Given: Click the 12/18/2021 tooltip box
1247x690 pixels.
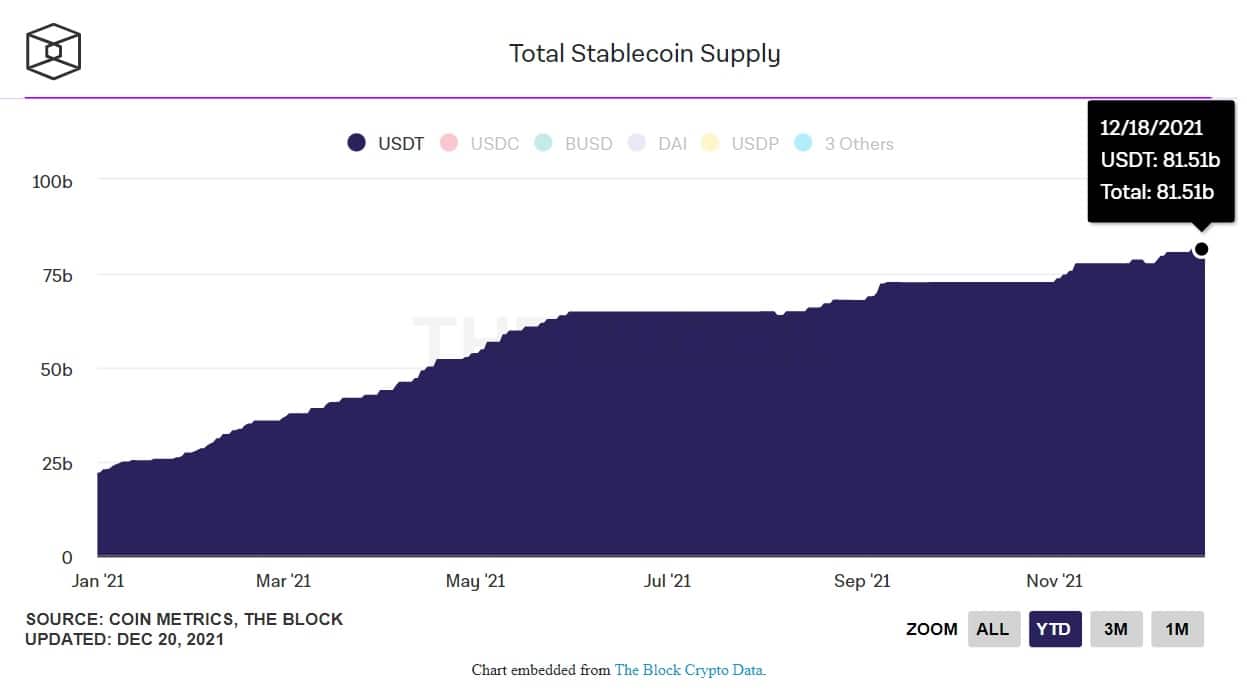Looking at the screenshot, I should 1159,160.
